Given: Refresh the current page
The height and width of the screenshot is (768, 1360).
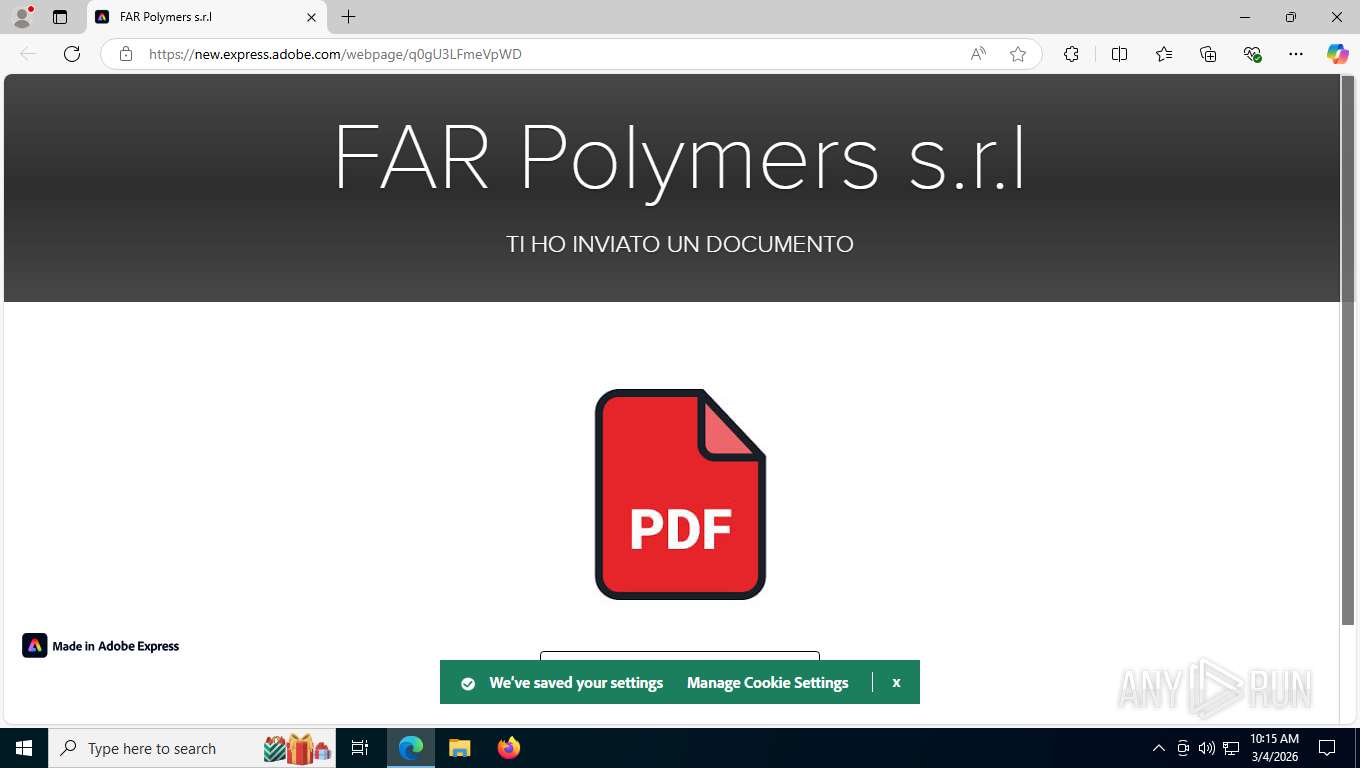Looking at the screenshot, I should [72, 54].
